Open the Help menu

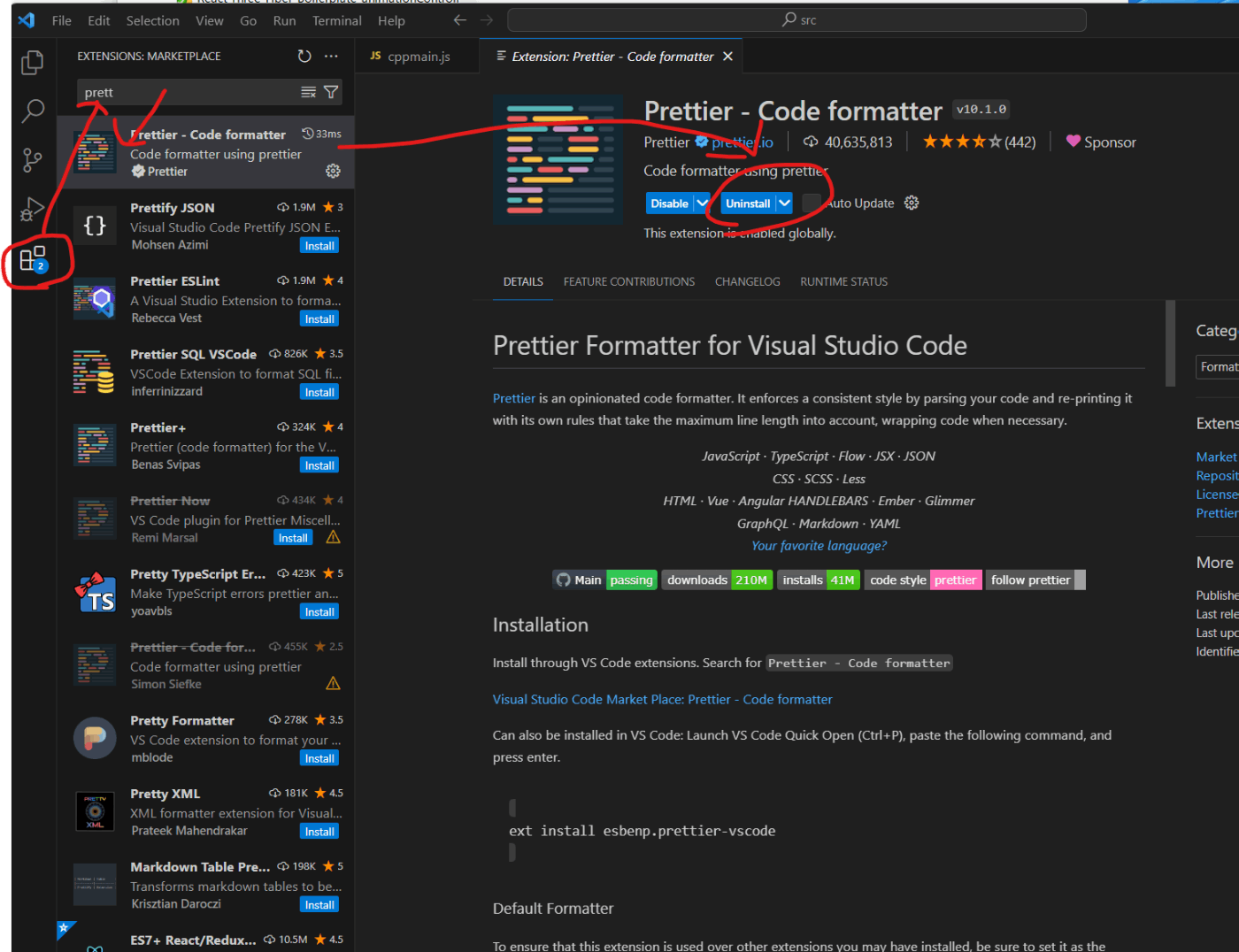click(x=391, y=20)
